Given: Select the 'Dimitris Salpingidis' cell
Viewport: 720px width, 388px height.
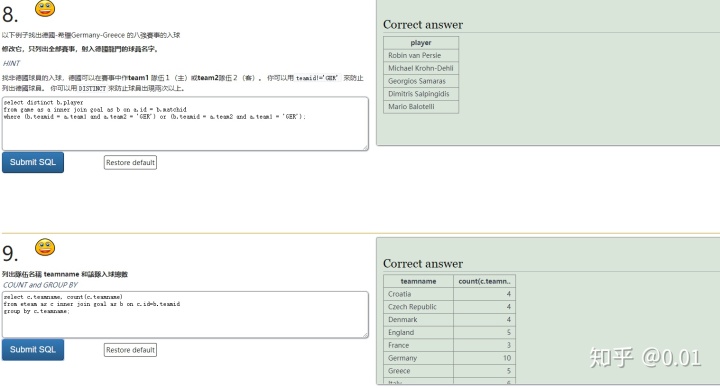Looking at the screenshot, I should tap(421, 94).
